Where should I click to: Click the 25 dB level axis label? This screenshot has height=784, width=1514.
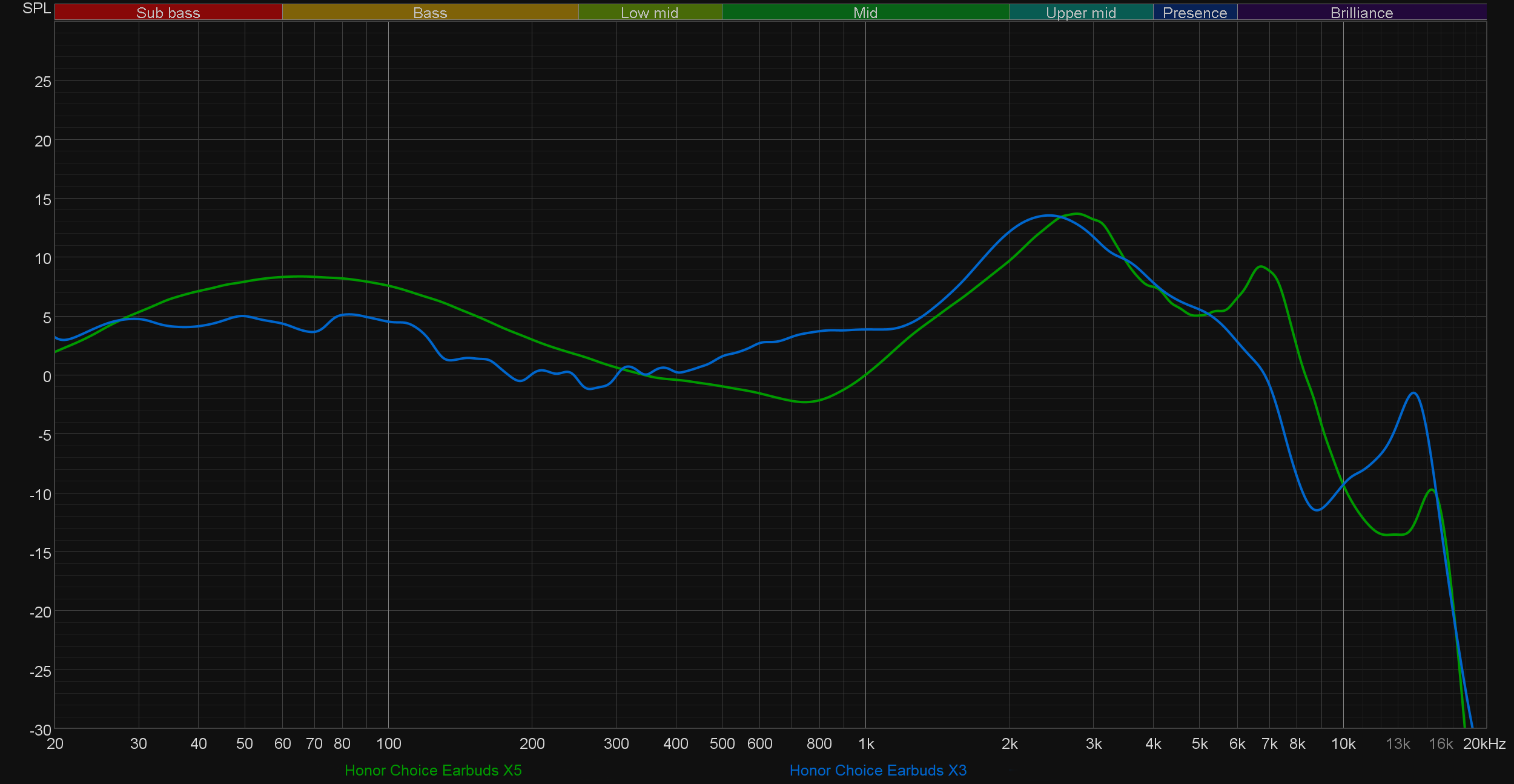point(43,82)
